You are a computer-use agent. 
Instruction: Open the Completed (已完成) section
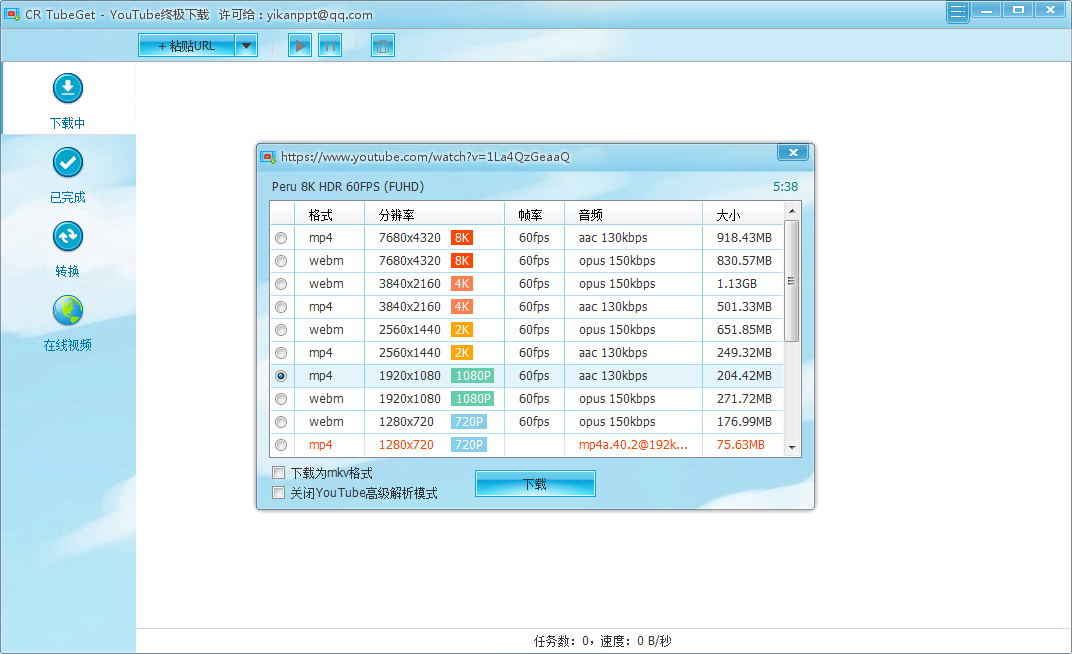(x=68, y=176)
